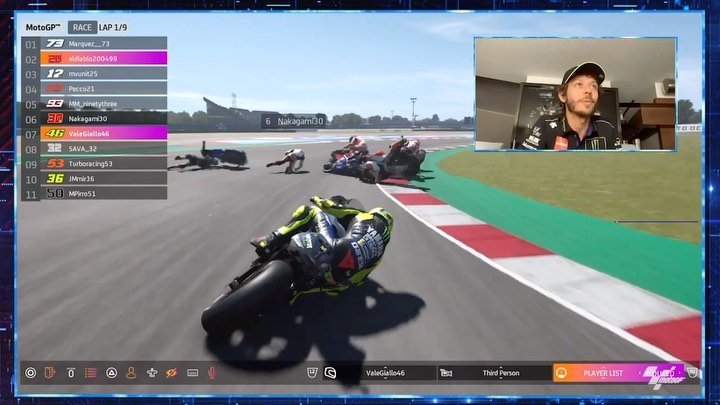Screen dimensions: 720x405
Task: Click the number 73 rider badge
Action: pyautogui.click(x=55, y=43)
